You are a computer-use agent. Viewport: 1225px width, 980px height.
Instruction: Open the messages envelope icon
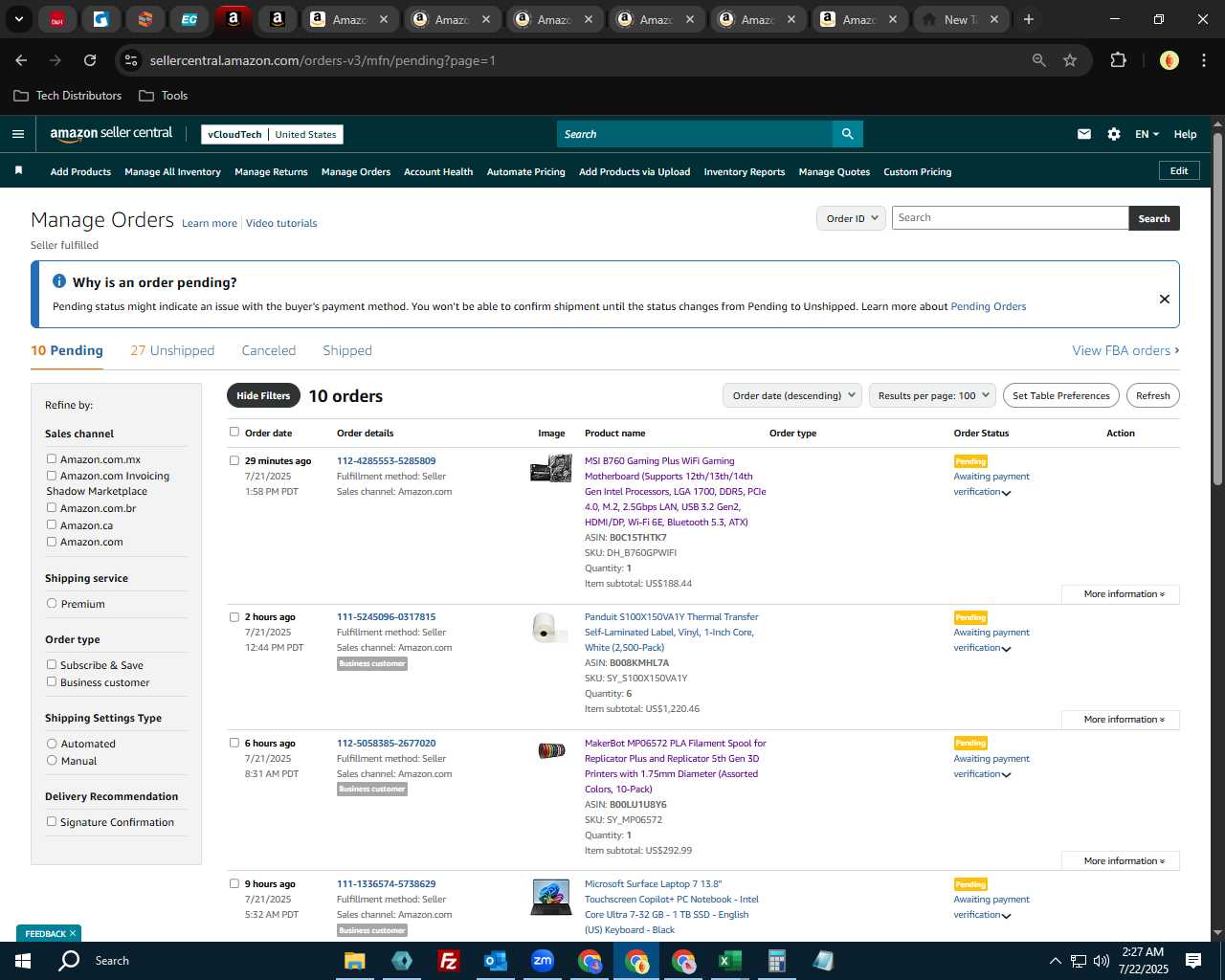click(1084, 134)
